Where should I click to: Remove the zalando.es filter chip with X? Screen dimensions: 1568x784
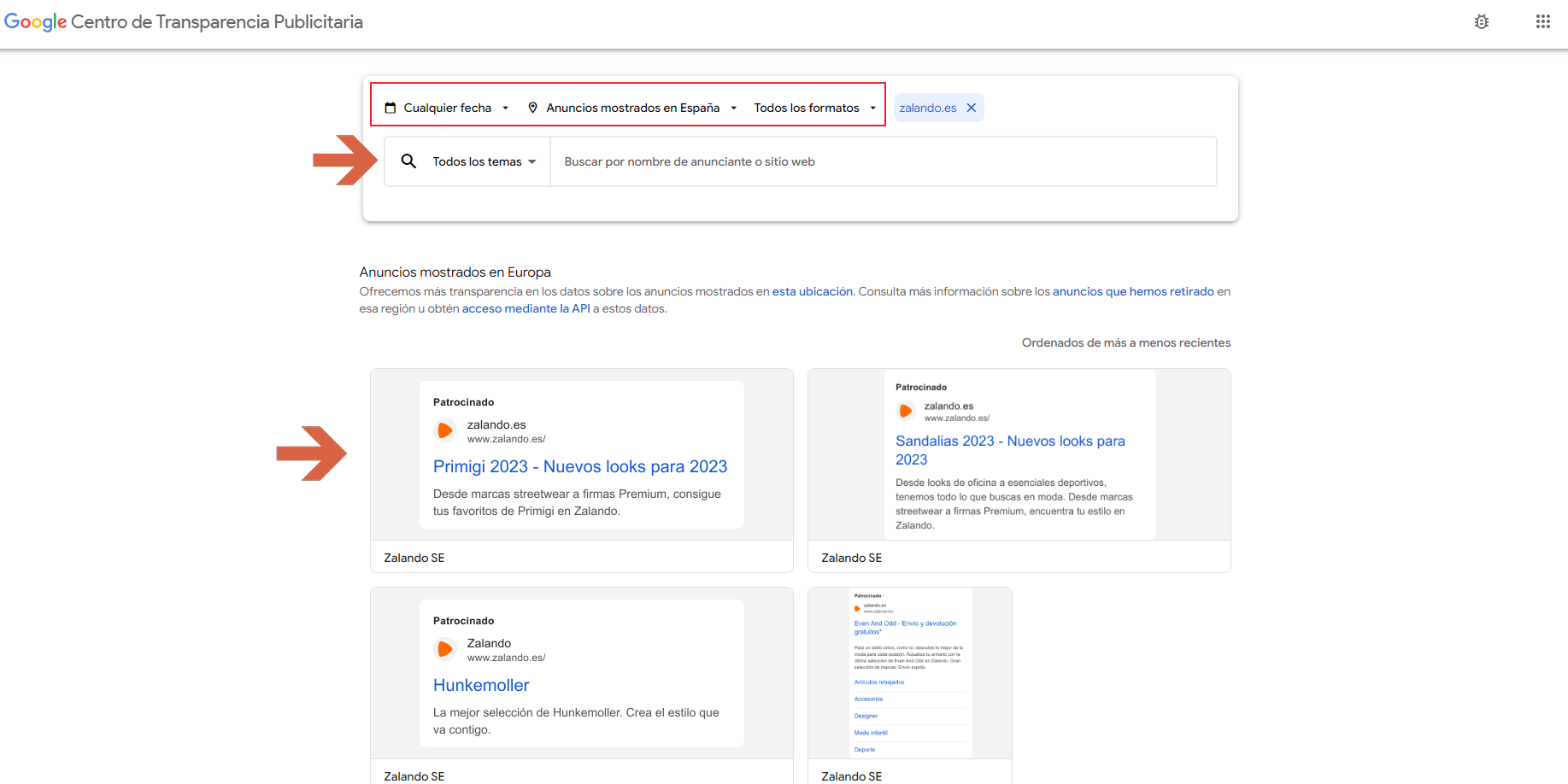(971, 108)
